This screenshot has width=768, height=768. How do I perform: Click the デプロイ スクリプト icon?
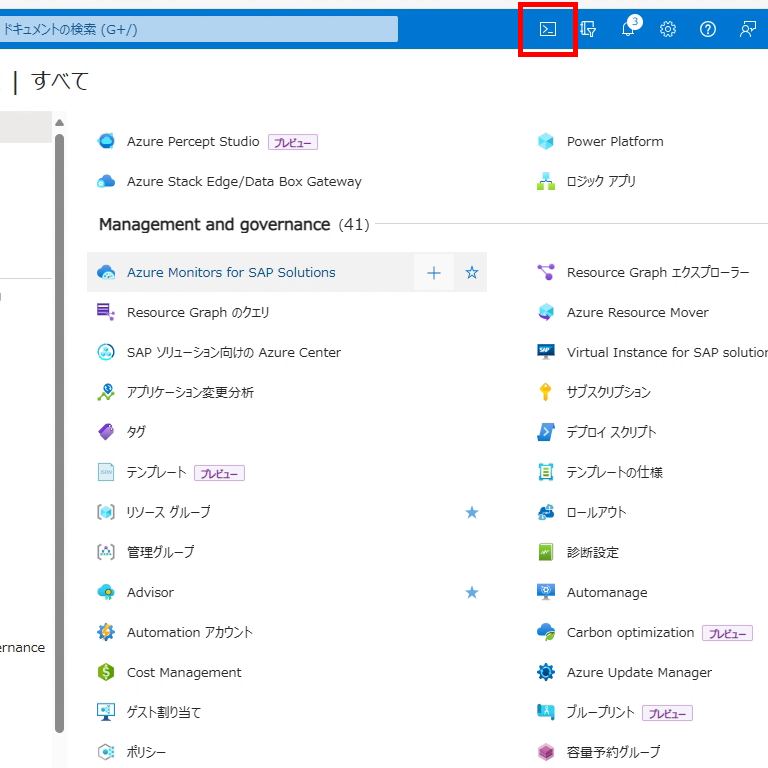coord(546,432)
